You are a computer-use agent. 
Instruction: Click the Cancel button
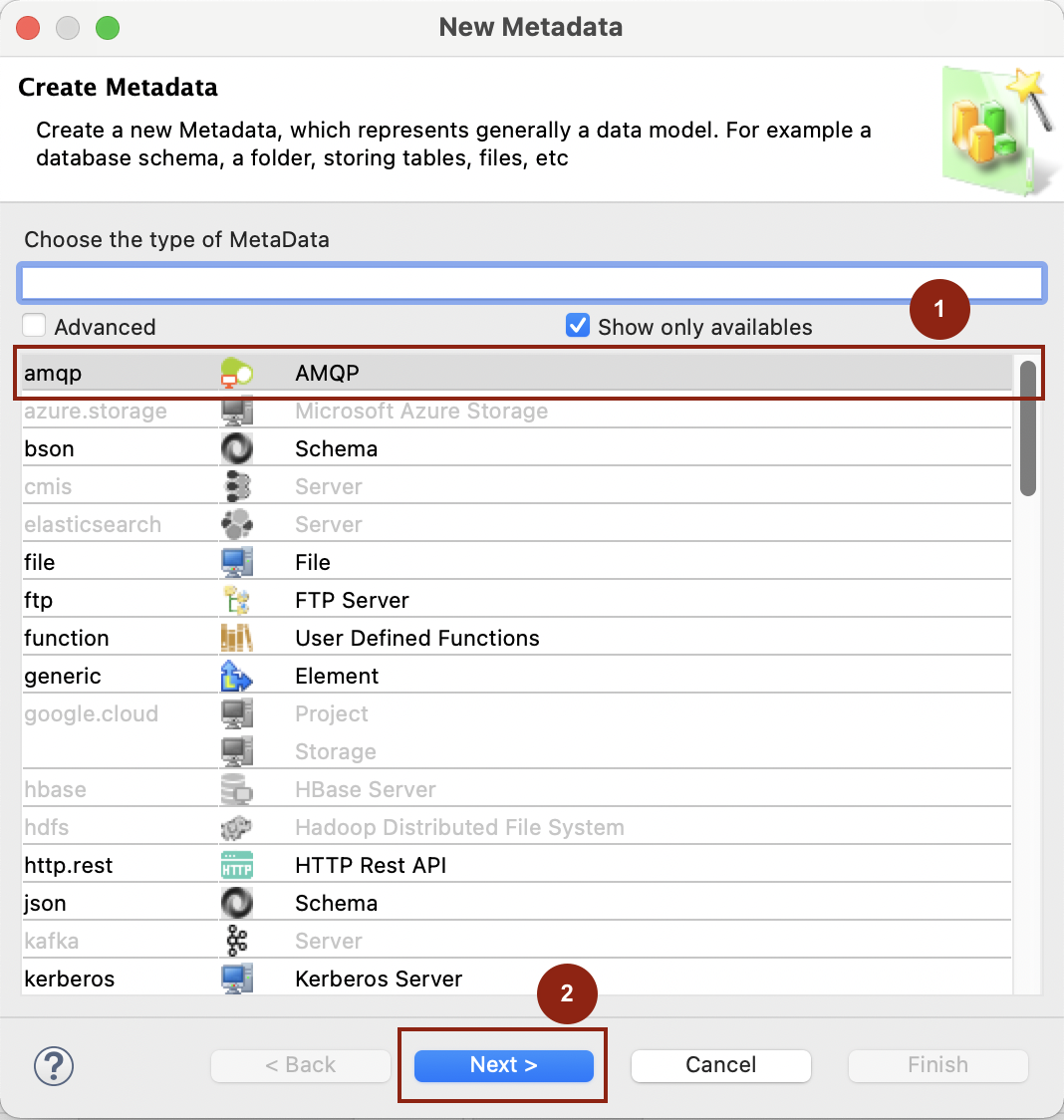coord(720,1065)
